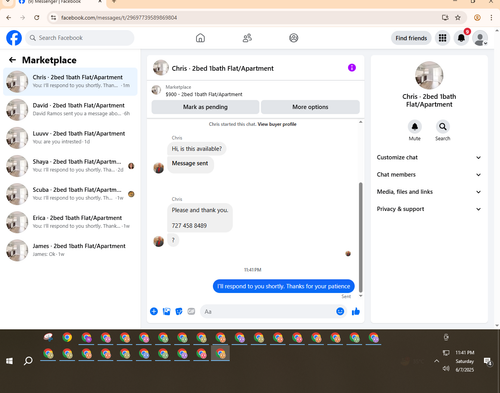Open View buyer profile link
Screen dimensions: 500x393
click(277, 124)
